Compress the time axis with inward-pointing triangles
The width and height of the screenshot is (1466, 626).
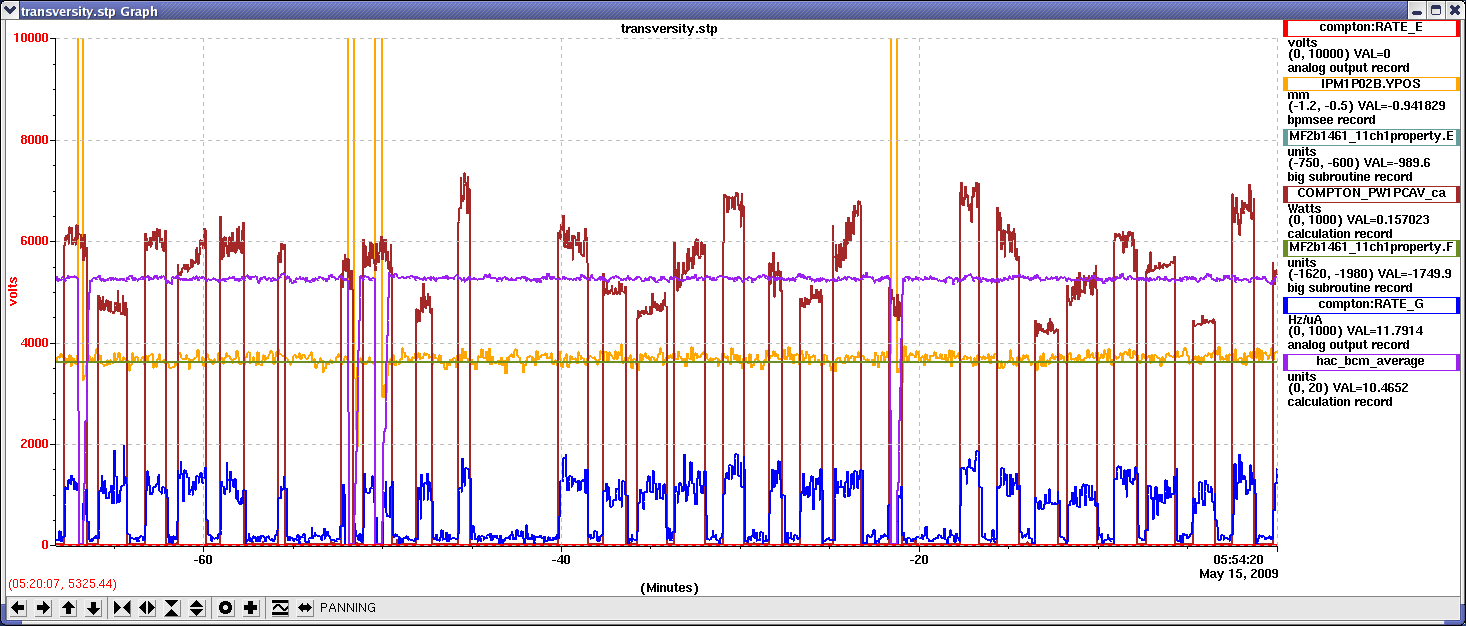coord(122,608)
